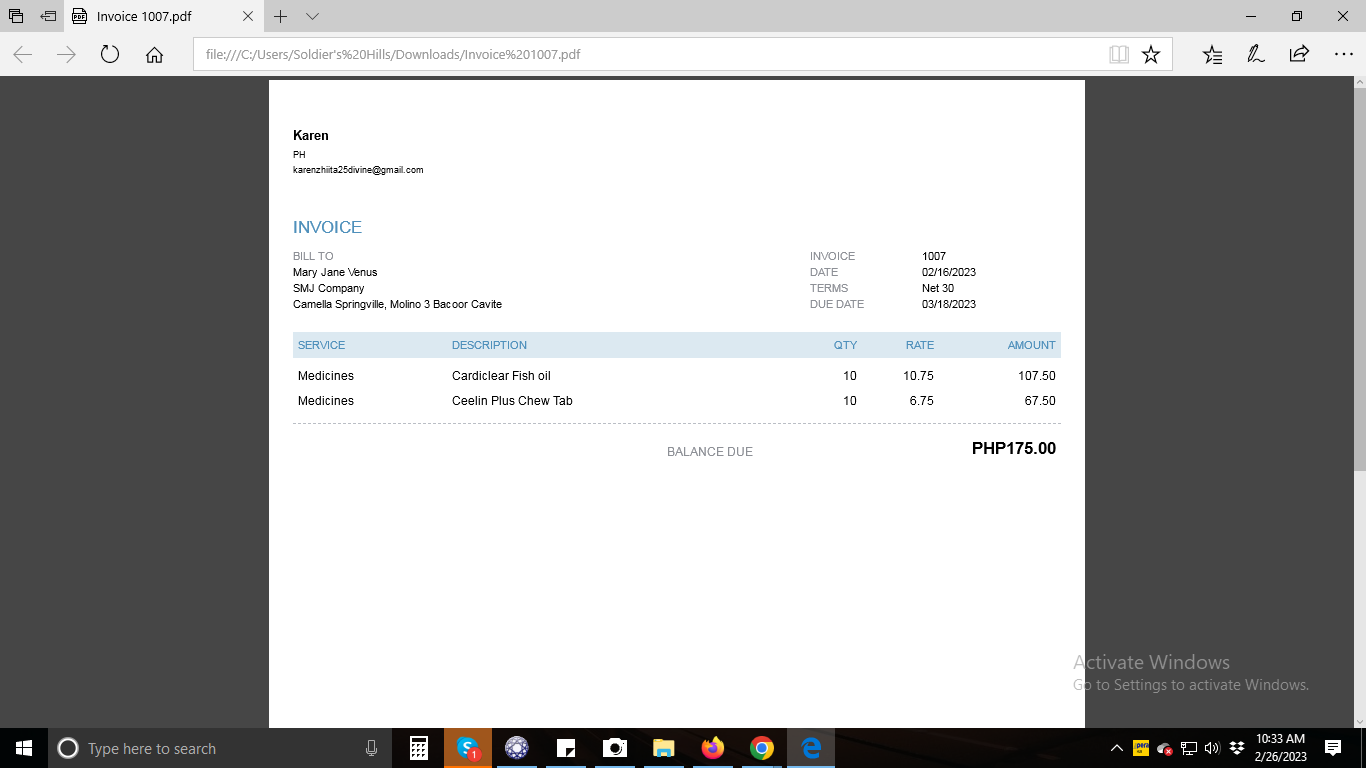Image resolution: width=1366 pixels, height=768 pixels.
Task: Launch Firefox from taskbar
Action: pyautogui.click(x=712, y=748)
